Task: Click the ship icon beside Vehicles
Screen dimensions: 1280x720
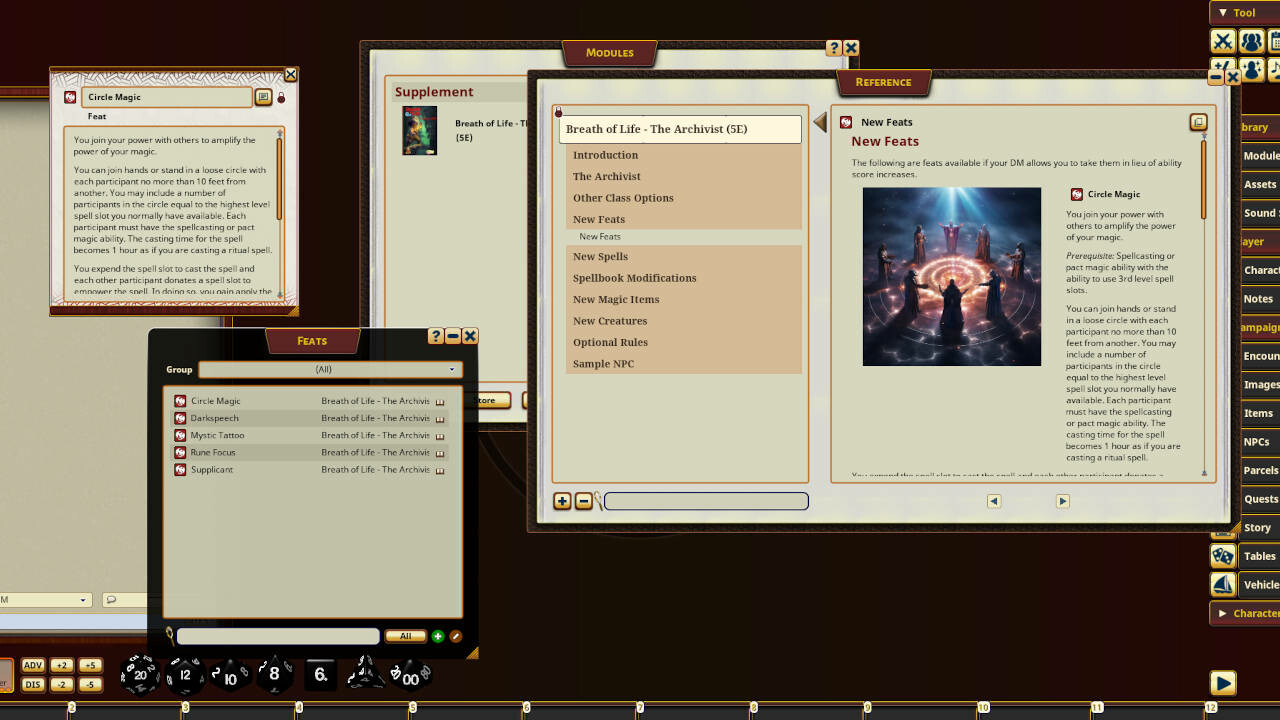Action: pyautogui.click(x=1222, y=585)
